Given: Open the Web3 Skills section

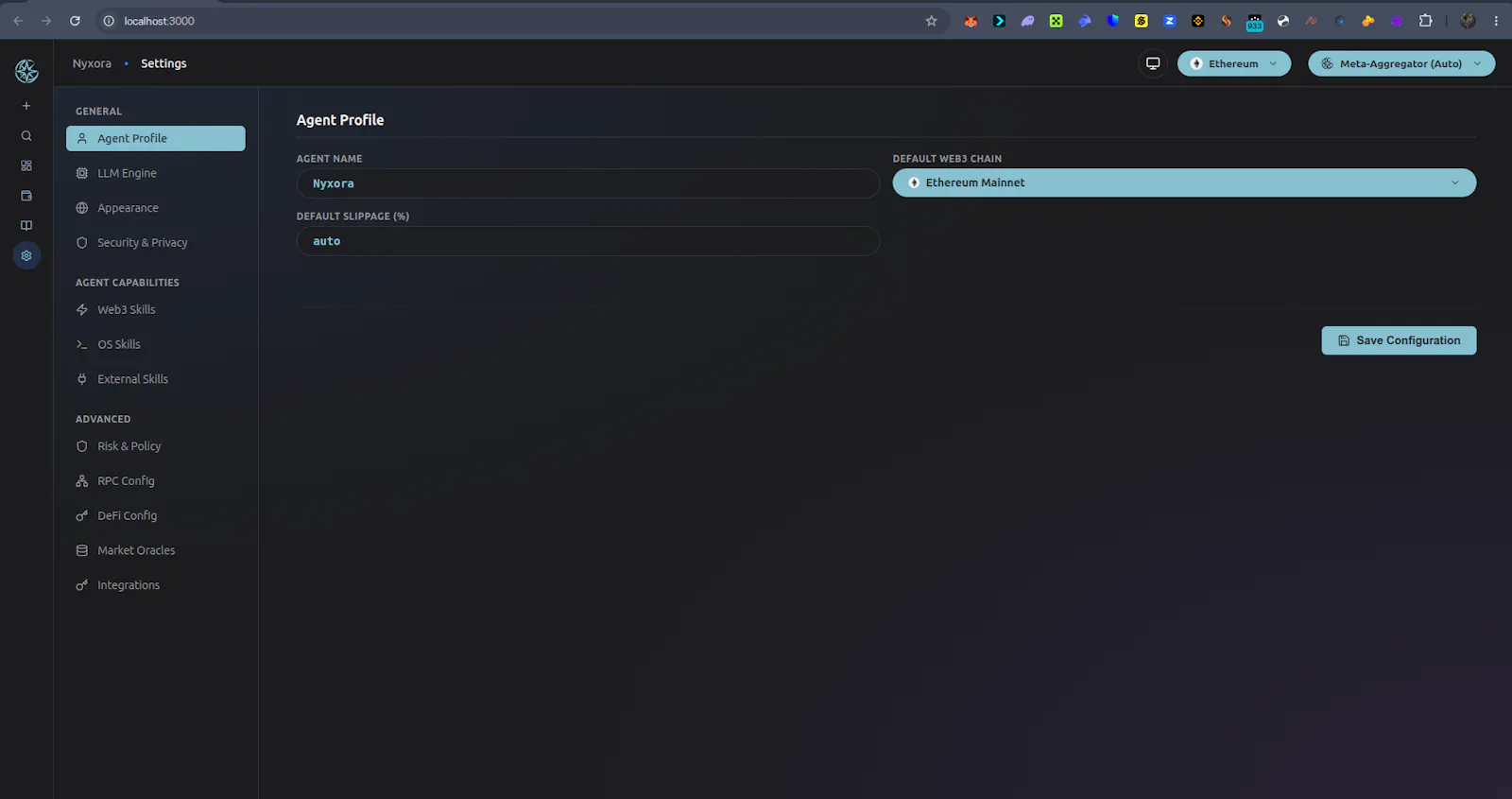Looking at the screenshot, I should coord(156,310).
